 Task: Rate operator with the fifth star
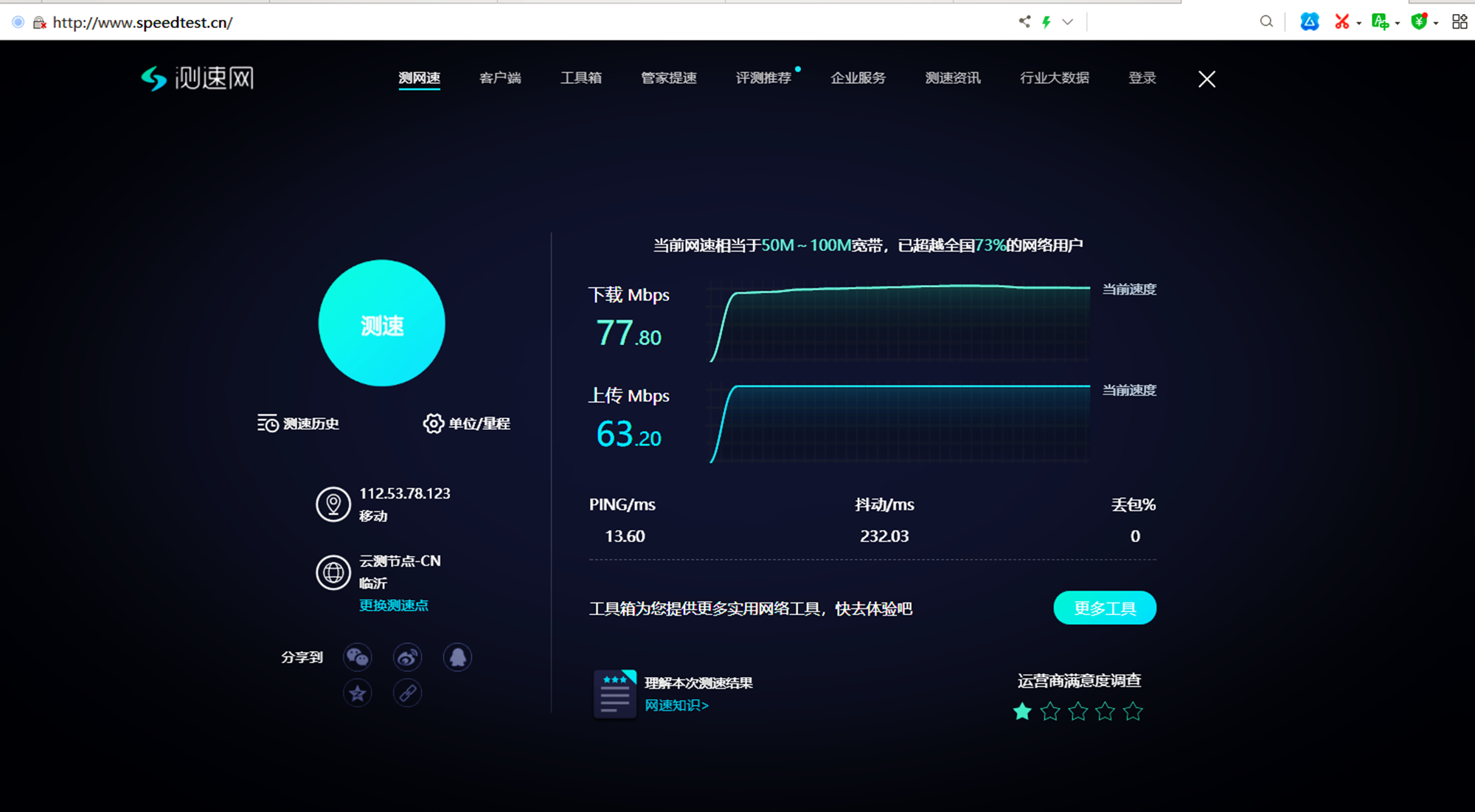(x=1133, y=712)
